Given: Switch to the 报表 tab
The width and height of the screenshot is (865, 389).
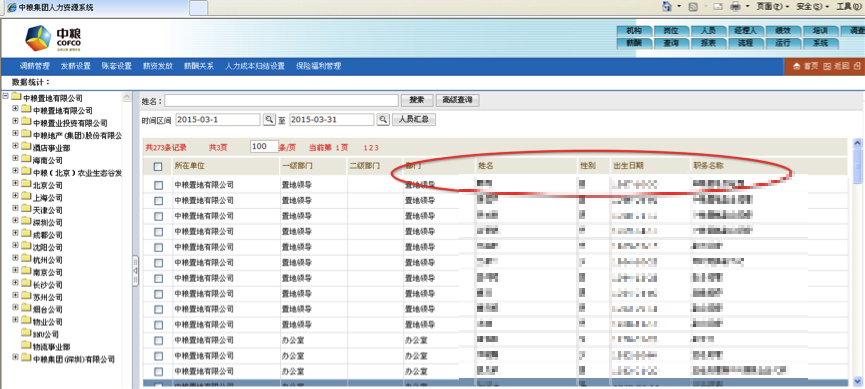Looking at the screenshot, I should click(708, 43).
